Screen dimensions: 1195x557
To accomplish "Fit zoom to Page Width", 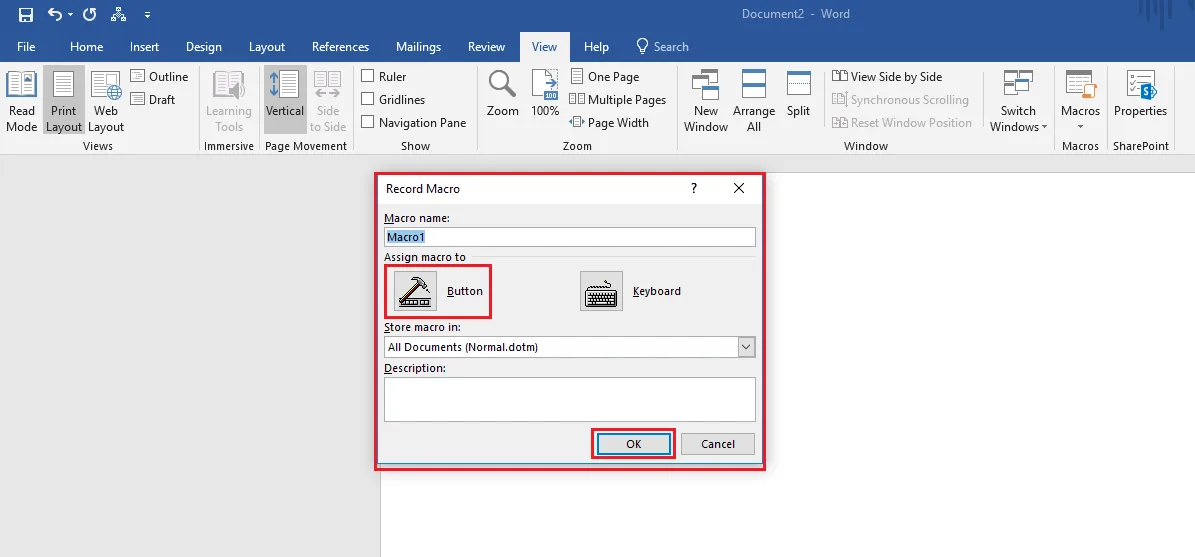I will tap(609, 122).
